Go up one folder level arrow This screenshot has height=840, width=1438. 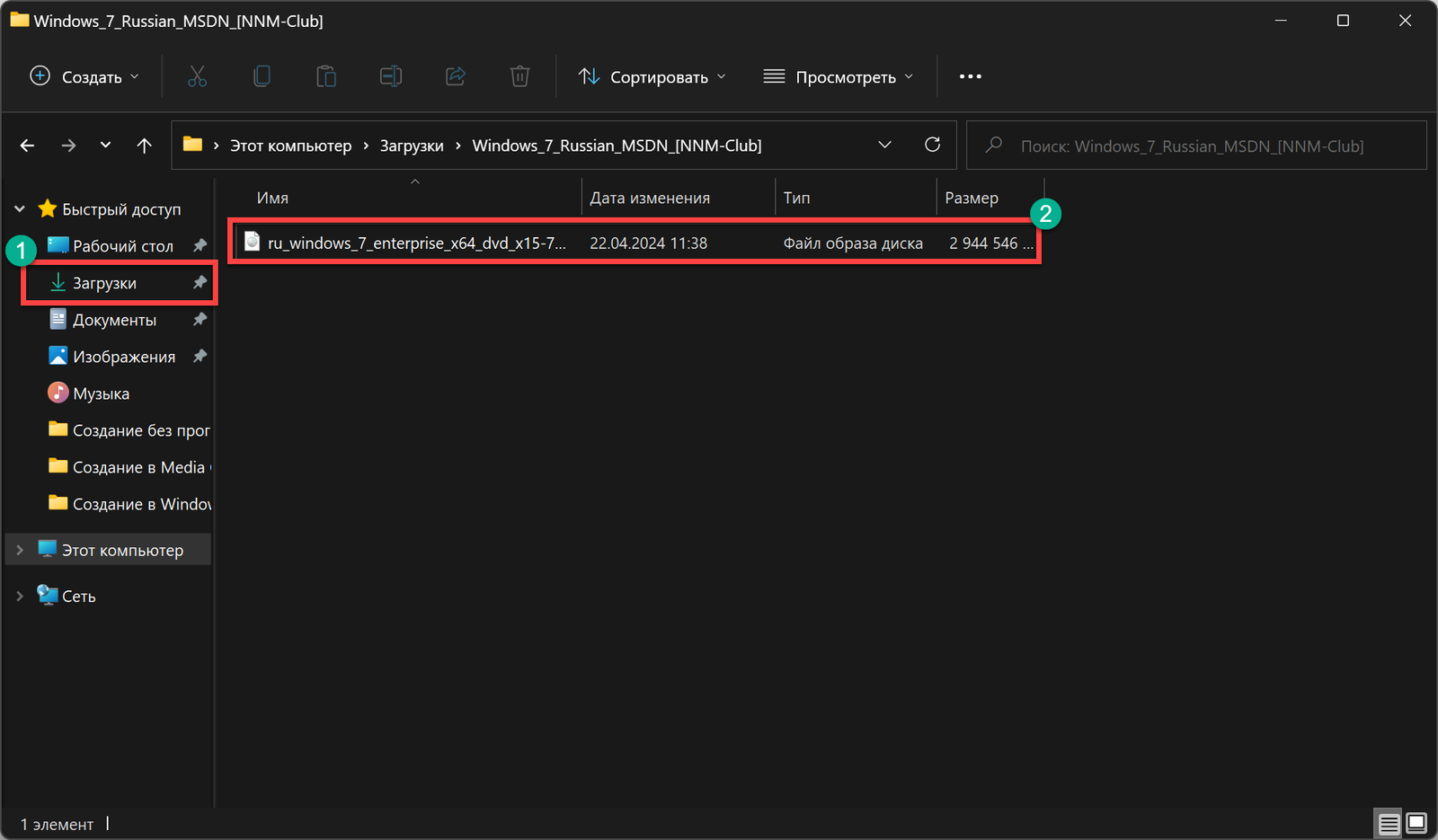click(144, 146)
